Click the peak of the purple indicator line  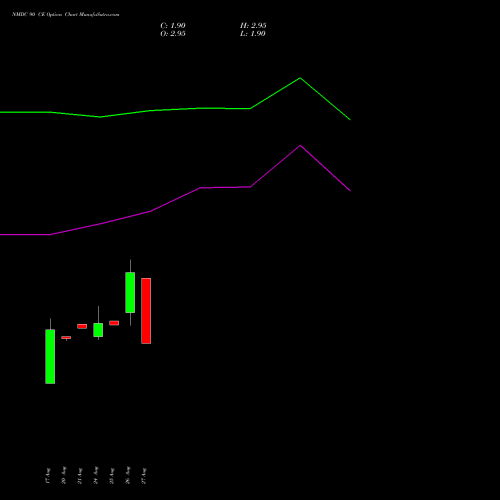pos(300,145)
